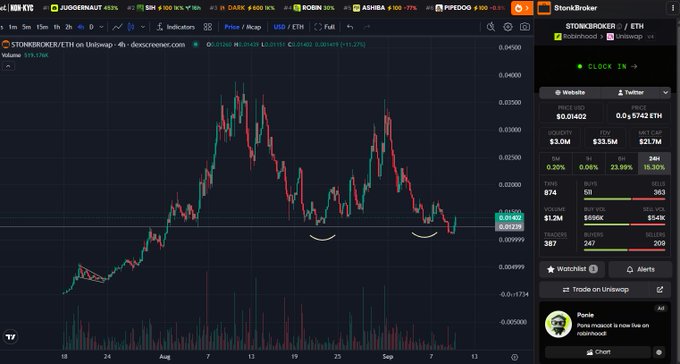This screenshot has width=680, height=364.
Task: Switch to the 24H stats tab
Action: point(654,163)
